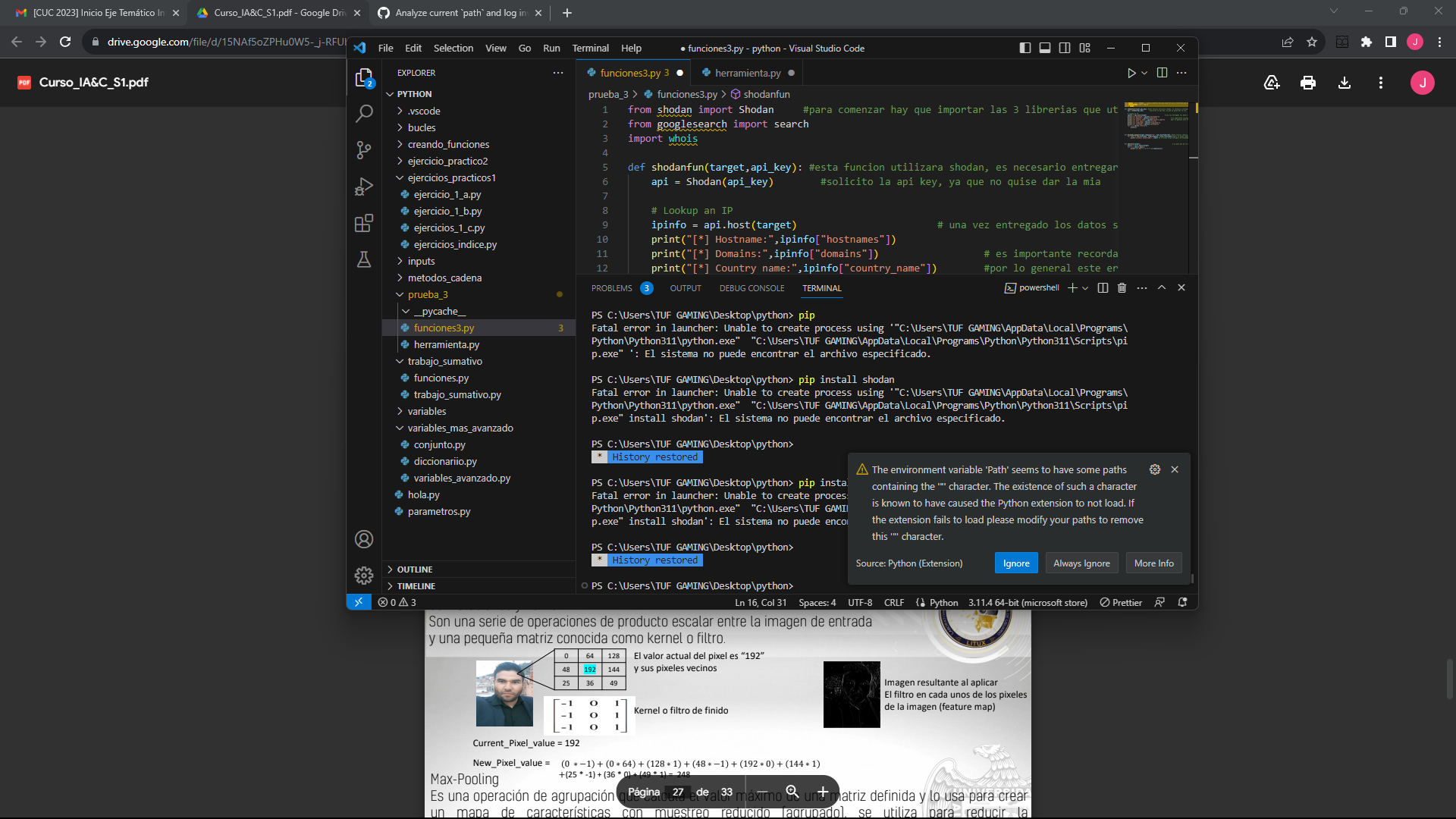Switch to the herramienta.py tab
This screenshot has width=1456, height=819.
[747, 73]
